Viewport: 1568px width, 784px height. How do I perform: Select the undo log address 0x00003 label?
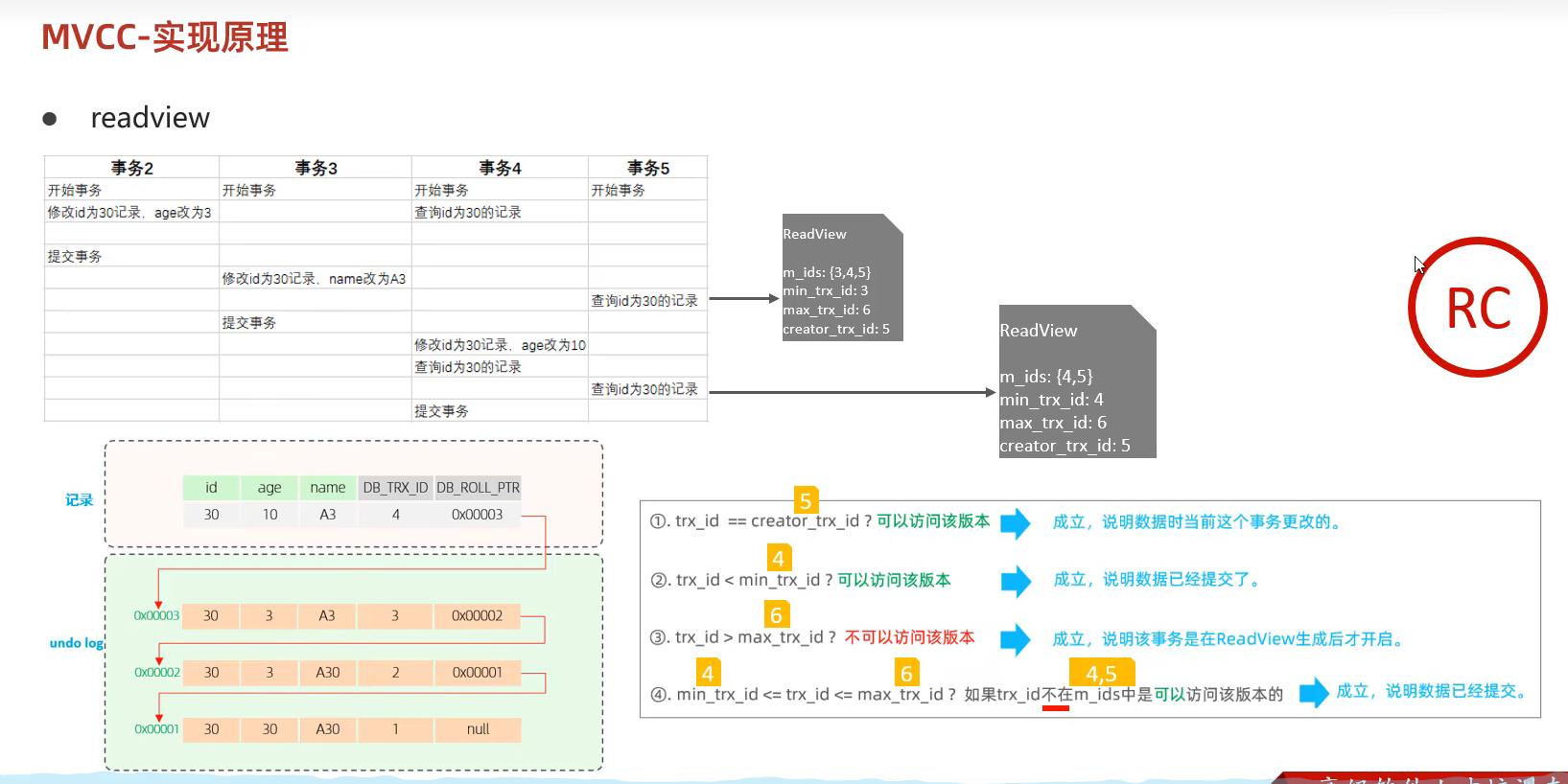pyautogui.click(x=156, y=616)
